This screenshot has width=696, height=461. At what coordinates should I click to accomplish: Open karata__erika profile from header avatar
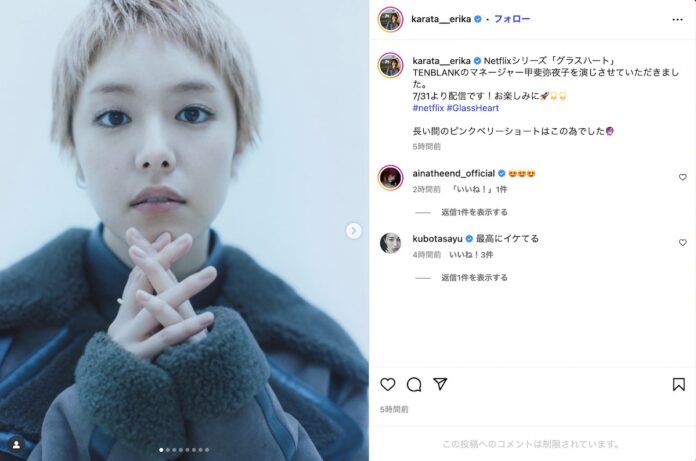390,20
